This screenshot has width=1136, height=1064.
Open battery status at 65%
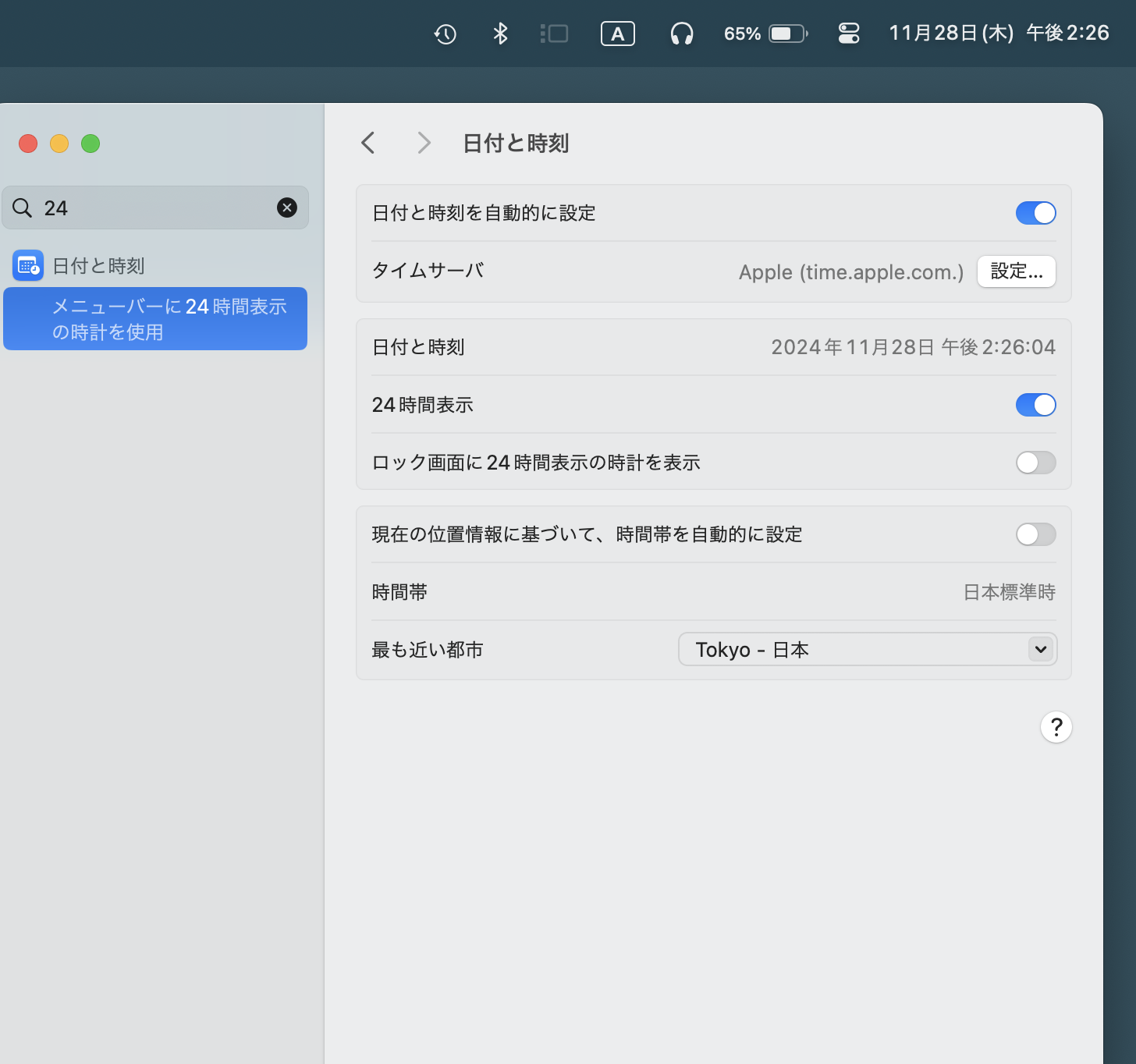(765, 34)
